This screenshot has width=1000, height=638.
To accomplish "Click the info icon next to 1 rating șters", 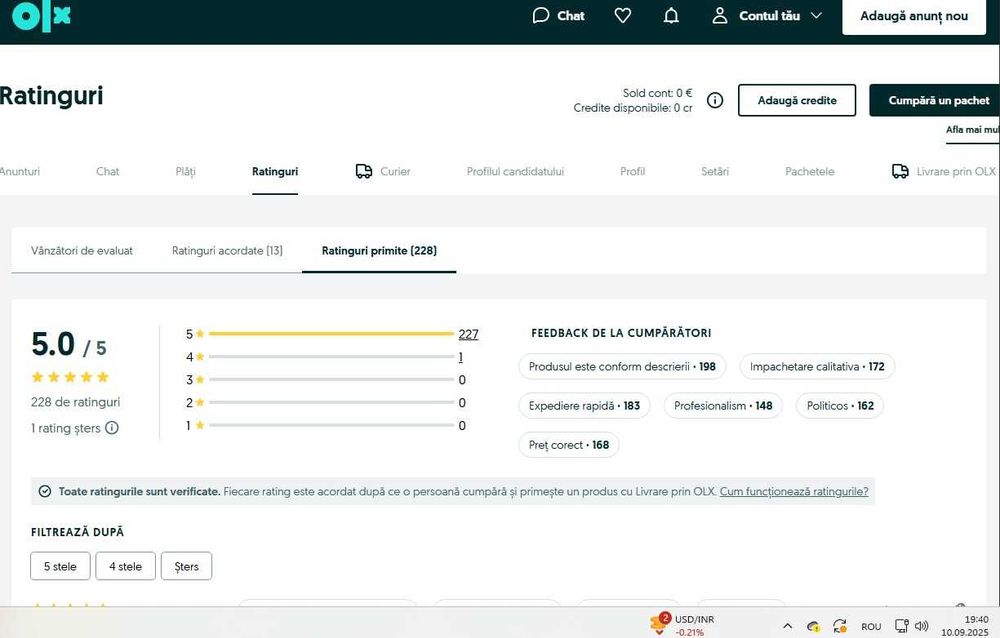I will click(112, 427).
